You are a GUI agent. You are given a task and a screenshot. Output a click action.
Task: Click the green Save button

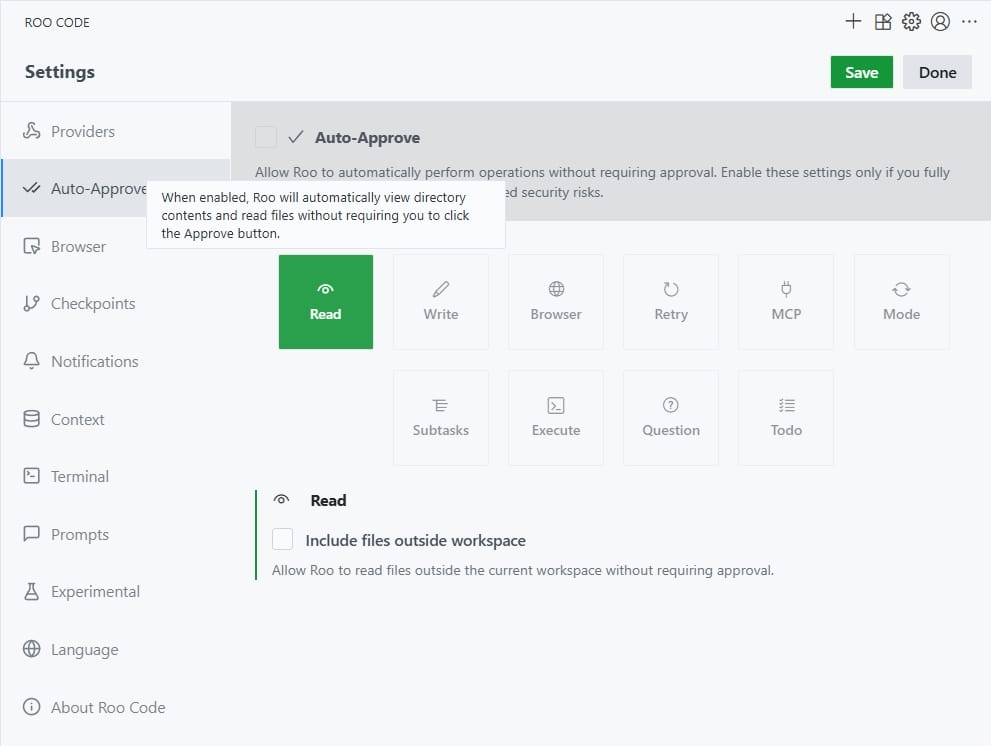coord(861,72)
